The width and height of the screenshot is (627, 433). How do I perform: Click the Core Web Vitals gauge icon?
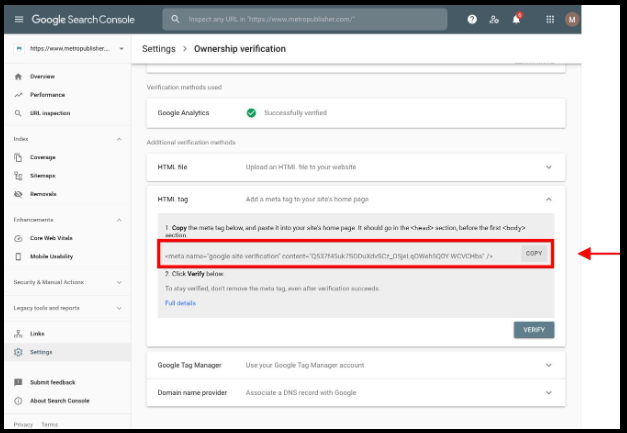coord(18,238)
